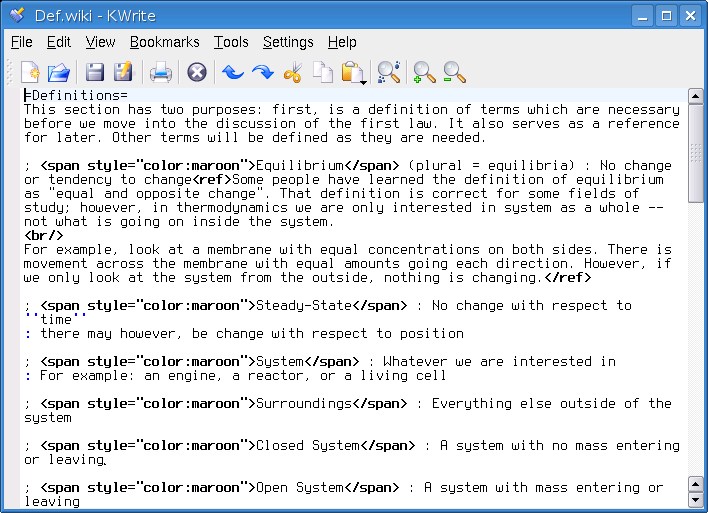
Task: Save the document with the floppy icon
Action: coord(95,72)
